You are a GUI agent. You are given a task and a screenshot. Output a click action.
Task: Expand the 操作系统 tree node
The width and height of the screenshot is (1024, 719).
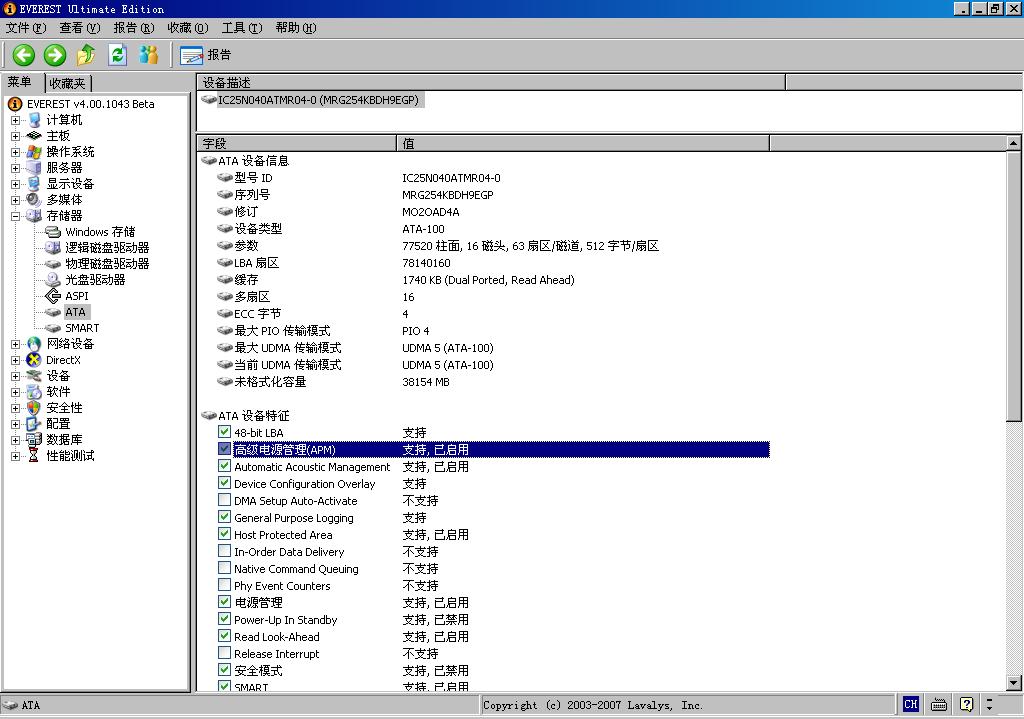pyautogui.click(x=16, y=152)
